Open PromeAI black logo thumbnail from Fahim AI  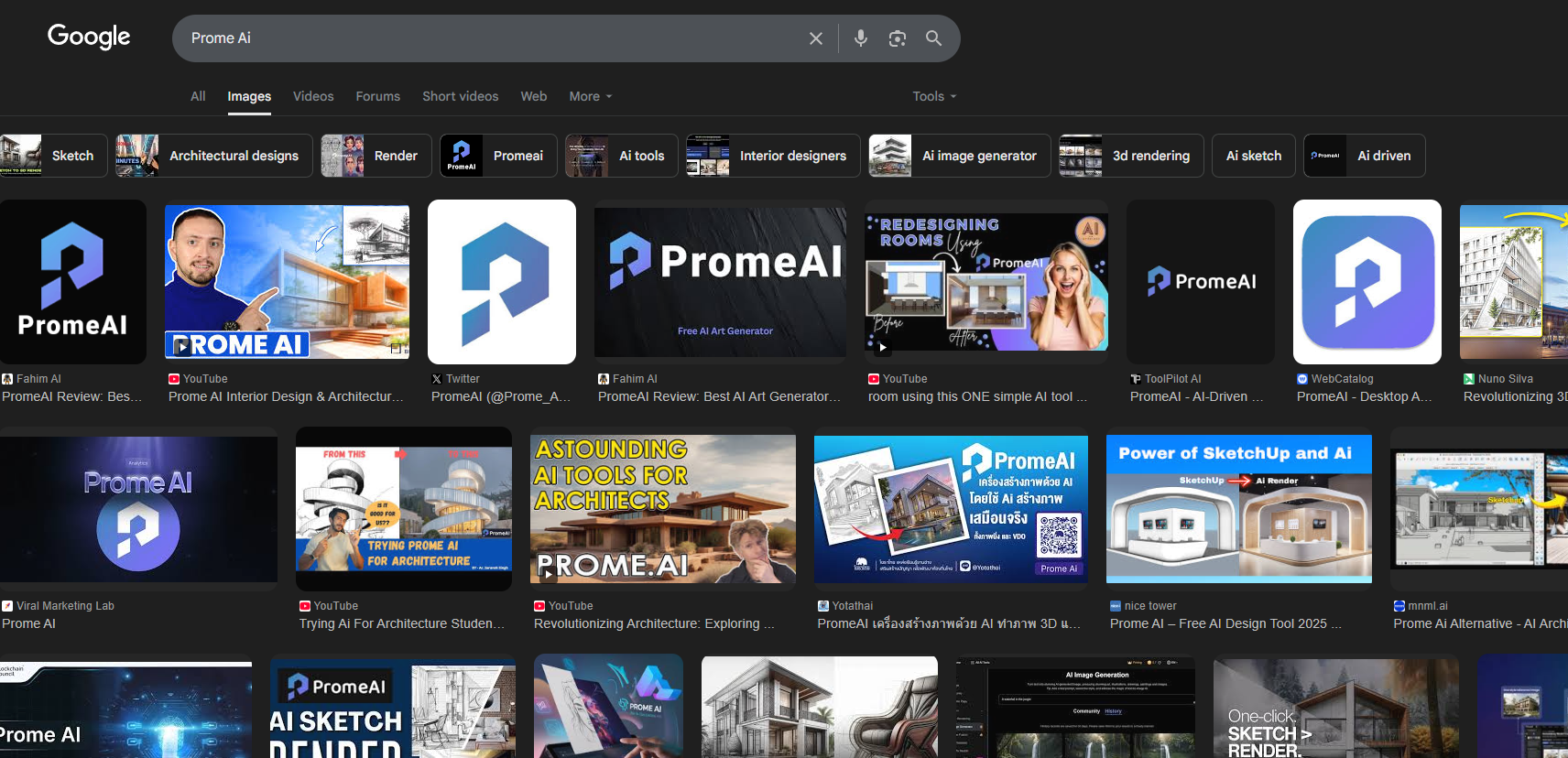tap(73, 282)
